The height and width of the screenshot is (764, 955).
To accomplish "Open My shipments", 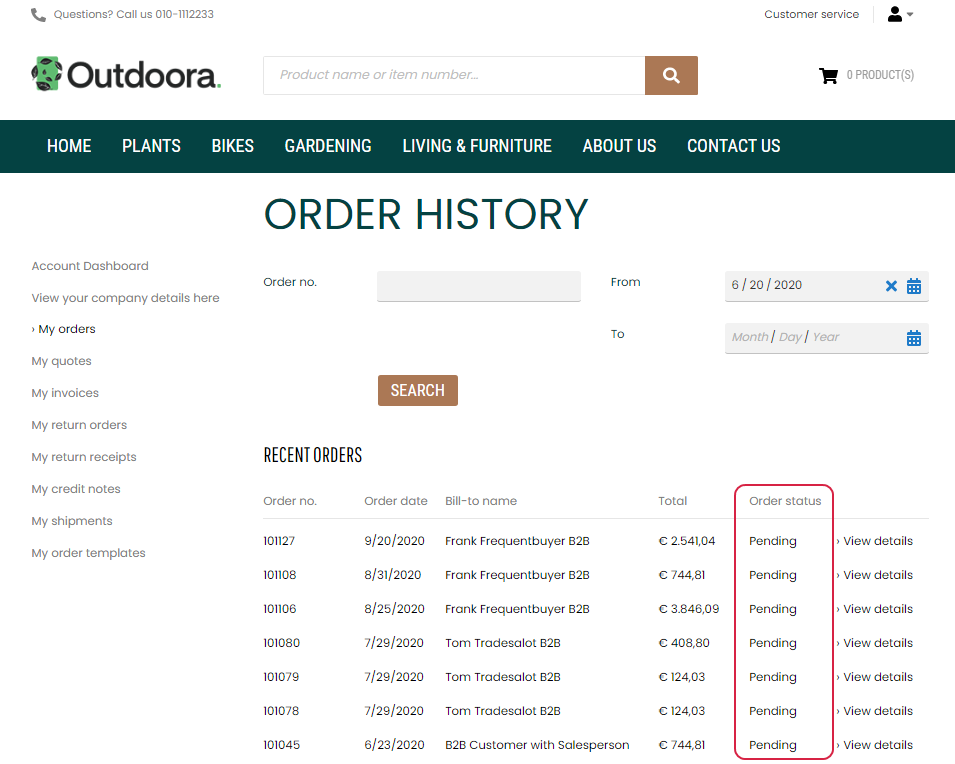I will tap(72, 521).
